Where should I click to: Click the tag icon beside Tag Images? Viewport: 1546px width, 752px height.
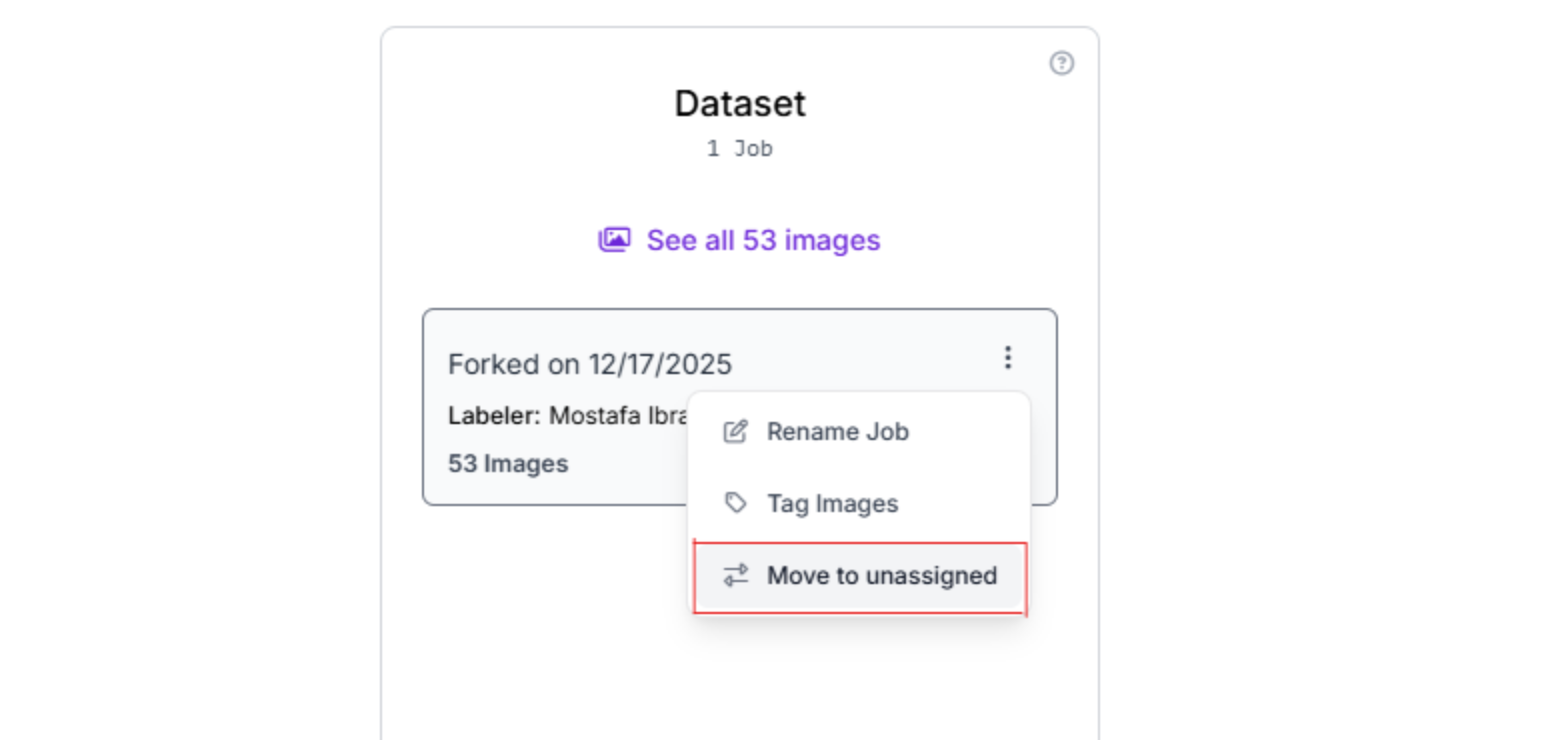(735, 503)
